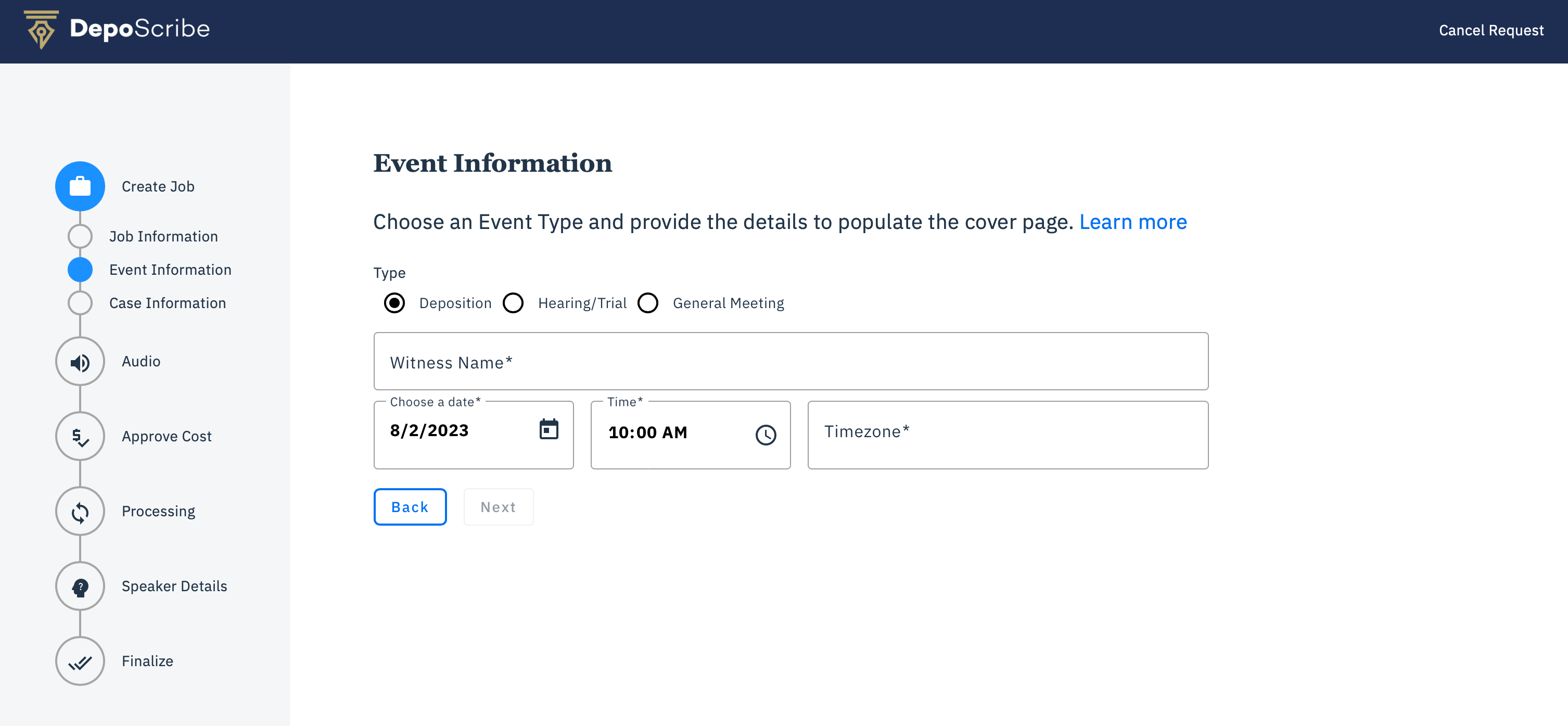Click the Witness Name input field
The width and height of the screenshot is (1568, 726).
(x=790, y=362)
